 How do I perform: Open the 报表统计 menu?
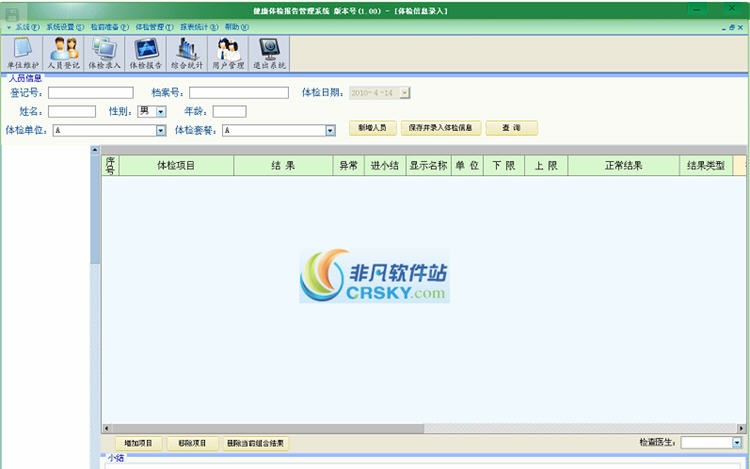tap(199, 27)
